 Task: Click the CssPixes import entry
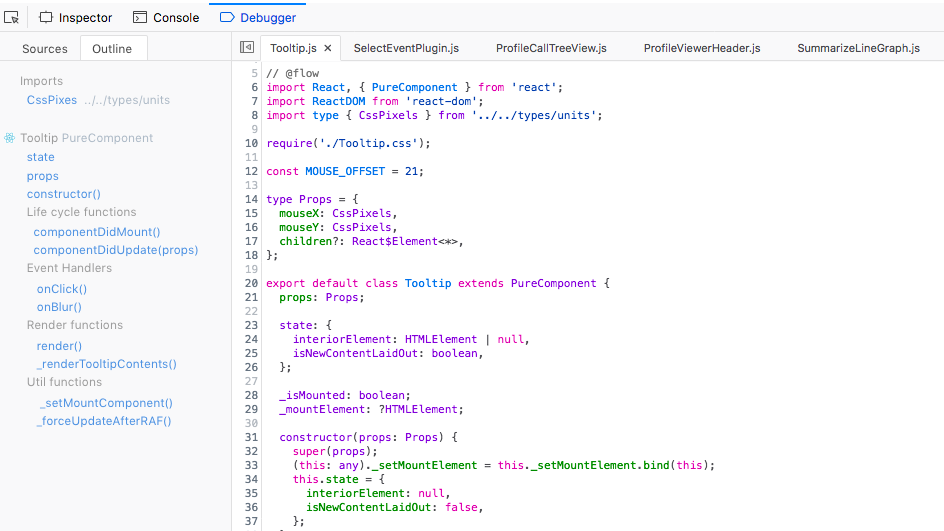[x=52, y=100]
